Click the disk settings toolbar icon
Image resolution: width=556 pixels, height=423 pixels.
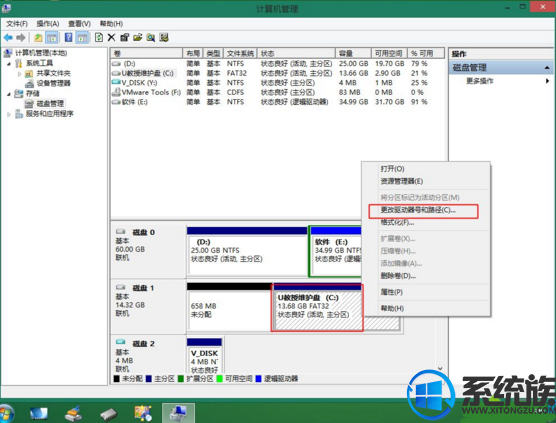164,37
